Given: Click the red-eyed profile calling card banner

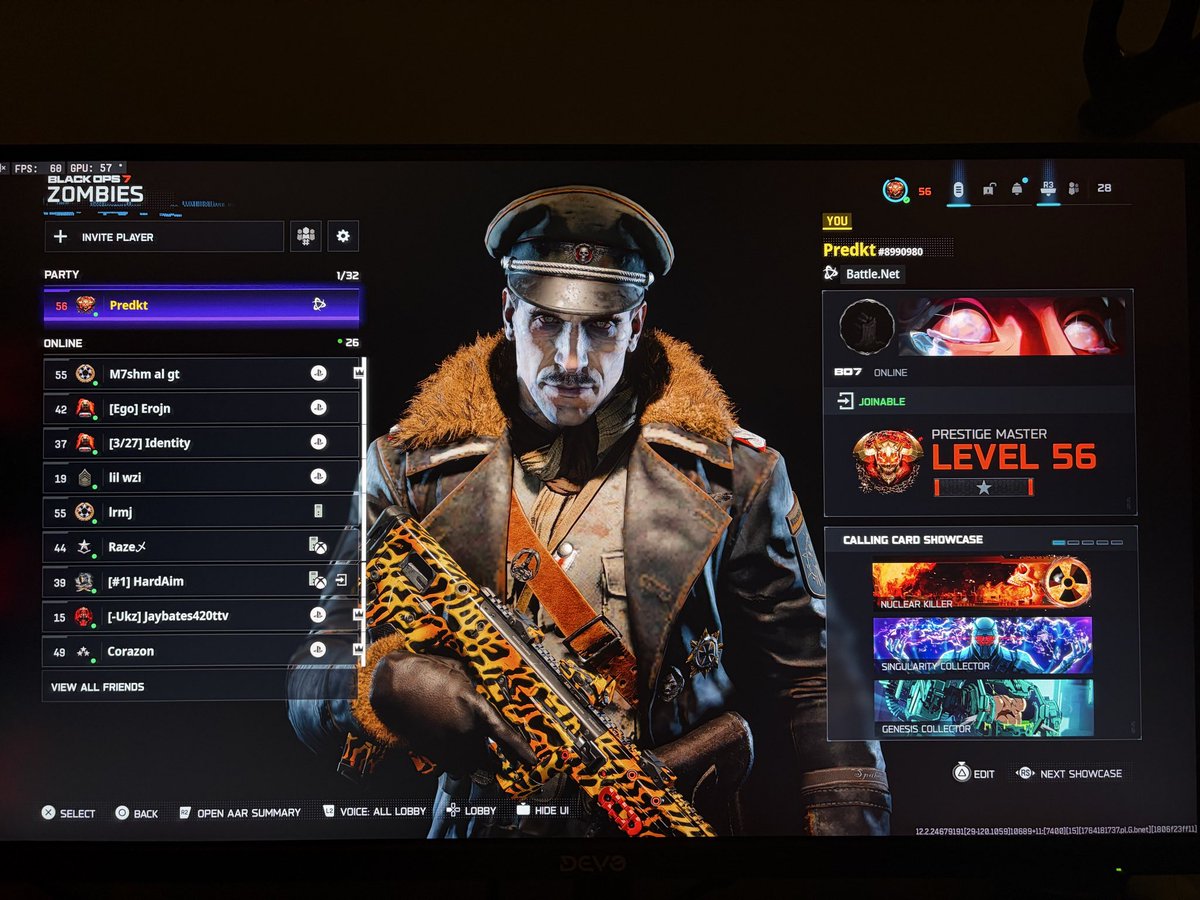Looking at the screenshot, I should (x=1011, y=327).
